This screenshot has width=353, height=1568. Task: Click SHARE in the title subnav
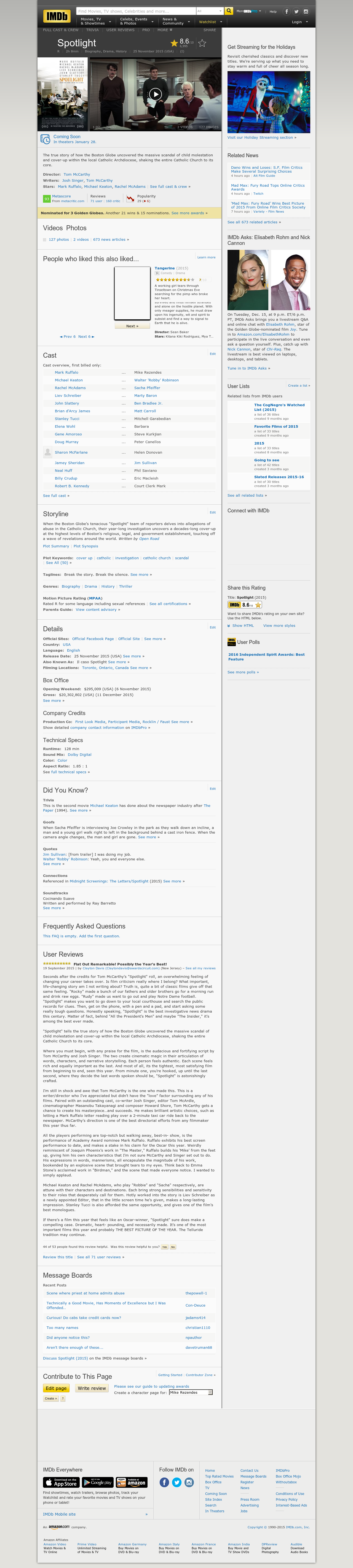209,30
